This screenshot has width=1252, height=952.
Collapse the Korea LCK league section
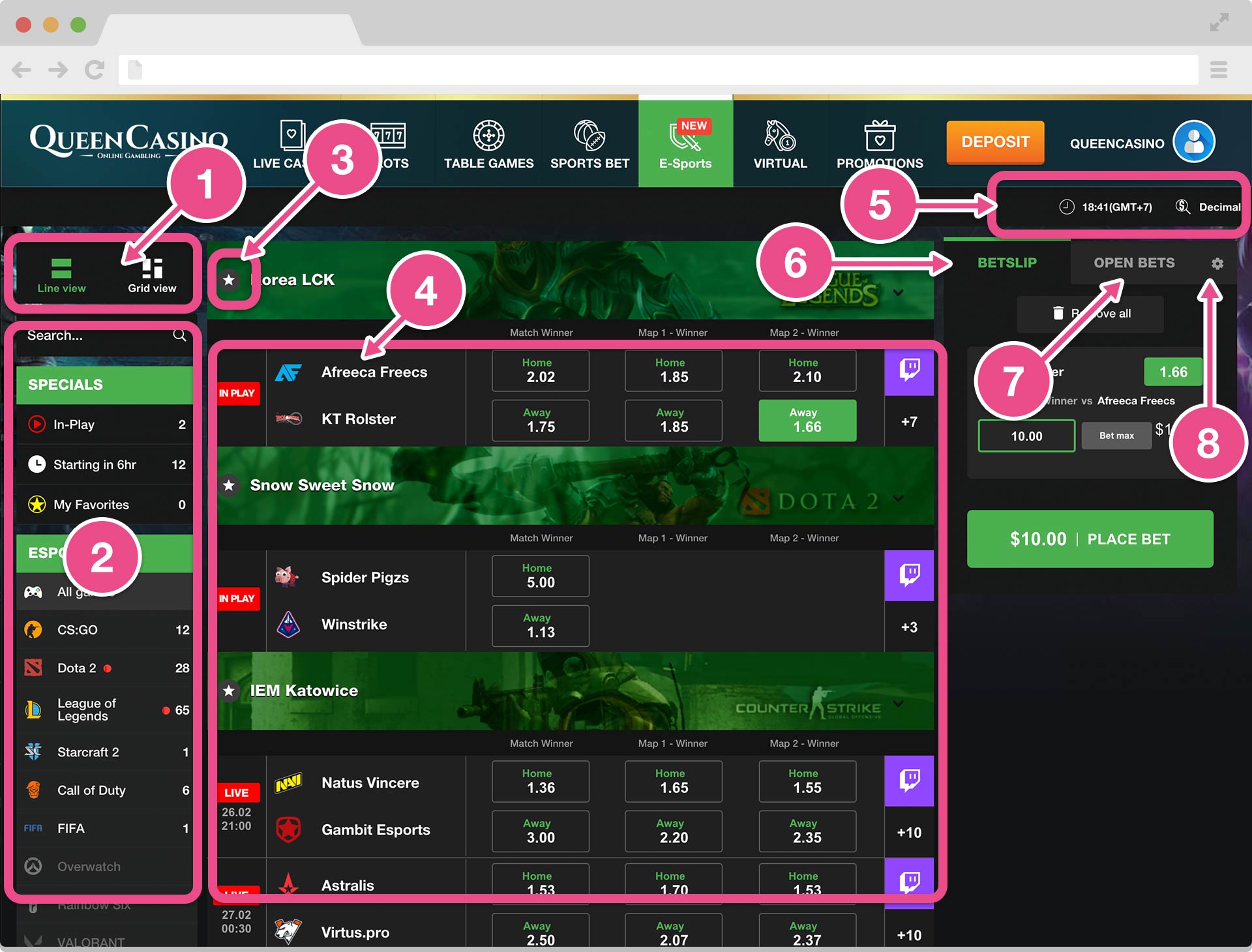[x=899, y=292]
